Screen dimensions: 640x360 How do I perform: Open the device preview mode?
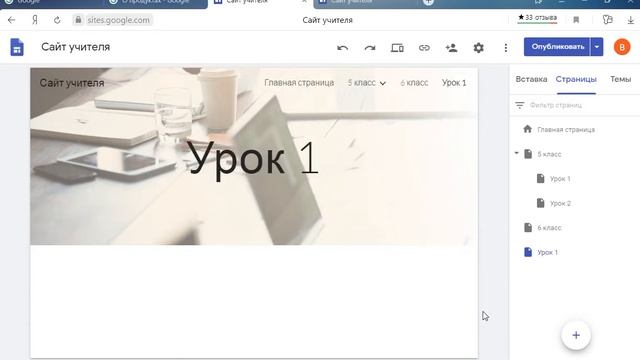397,48
